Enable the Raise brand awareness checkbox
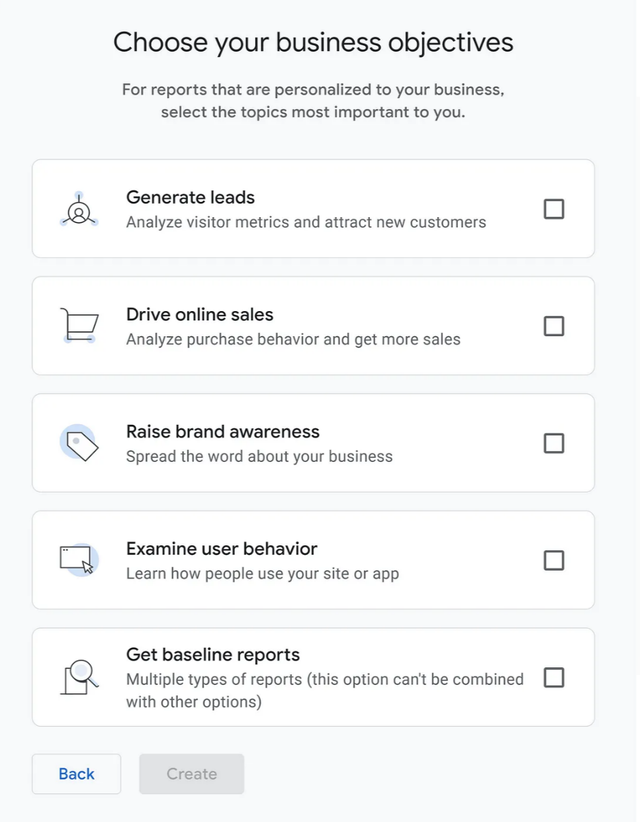The height and width of the screenshot is (822, 640). [553, 443]
